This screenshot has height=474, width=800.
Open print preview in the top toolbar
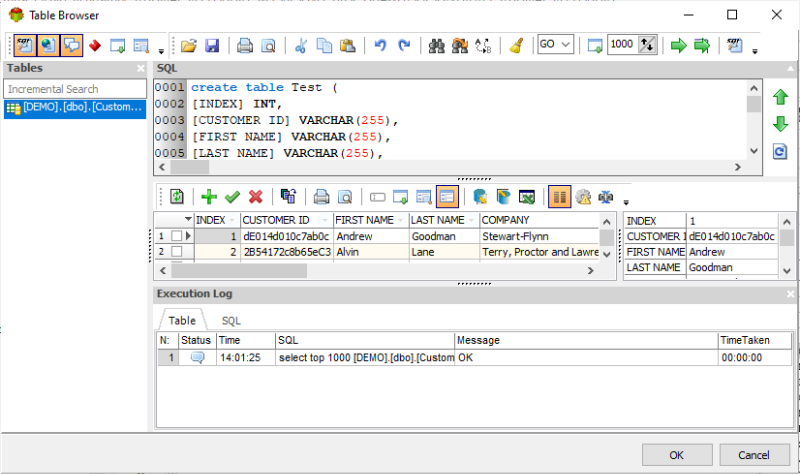[268, 46]
